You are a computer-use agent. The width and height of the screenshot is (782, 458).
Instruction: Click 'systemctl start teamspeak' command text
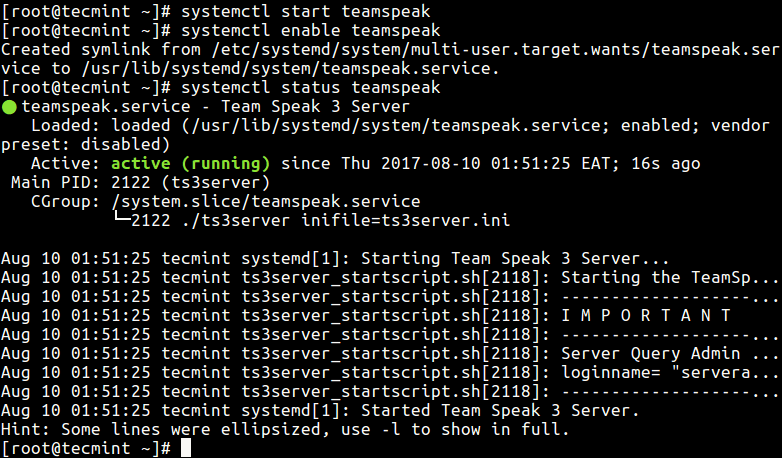point(306,11)
